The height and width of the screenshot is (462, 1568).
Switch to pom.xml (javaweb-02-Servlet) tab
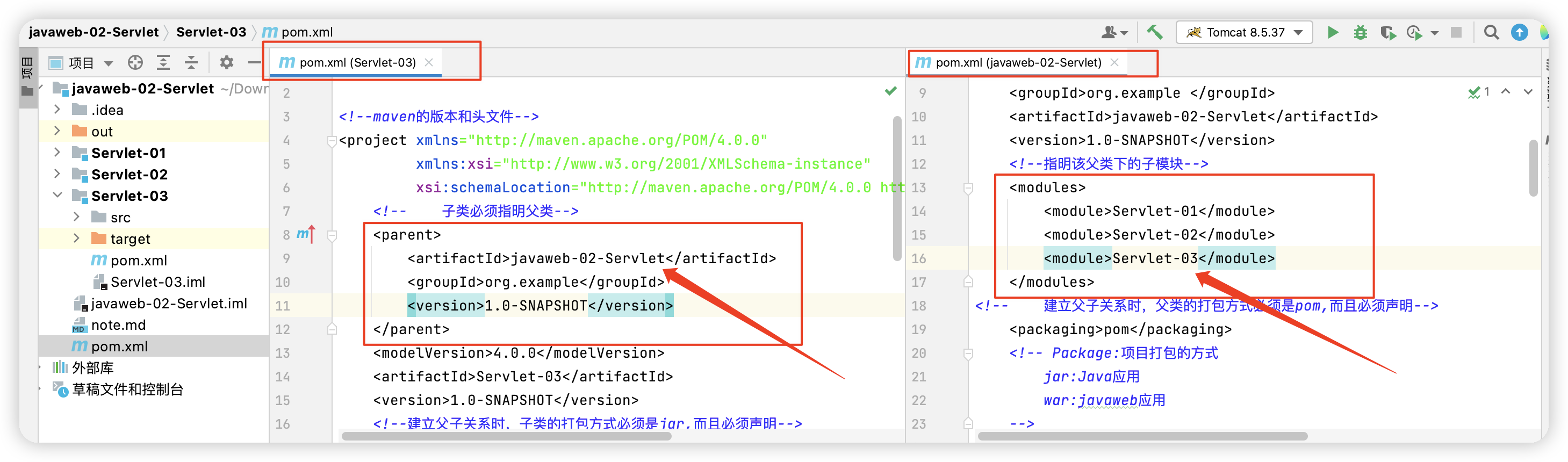[1018, 63]
